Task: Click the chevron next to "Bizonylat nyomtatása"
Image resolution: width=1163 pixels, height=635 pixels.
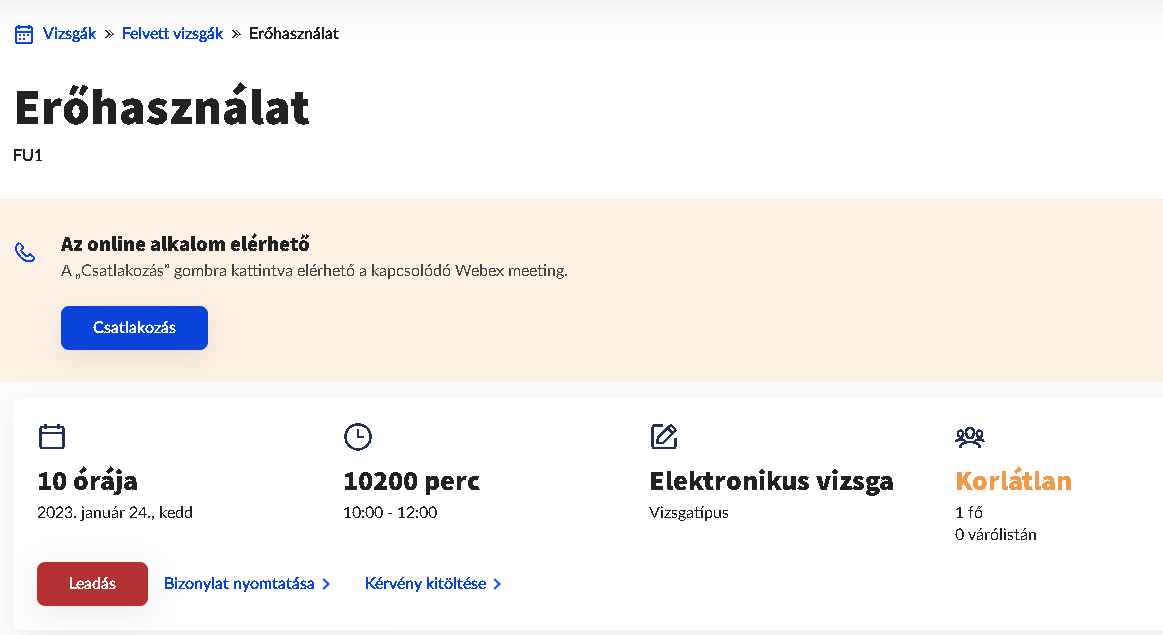Action: coord(326,584)
